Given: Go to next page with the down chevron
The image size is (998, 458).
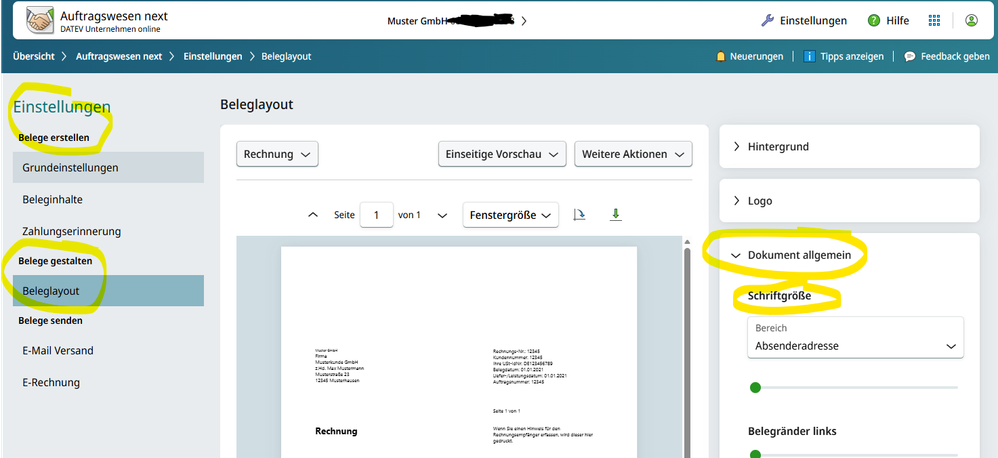Looking at the screenshot, I should 442,215.
